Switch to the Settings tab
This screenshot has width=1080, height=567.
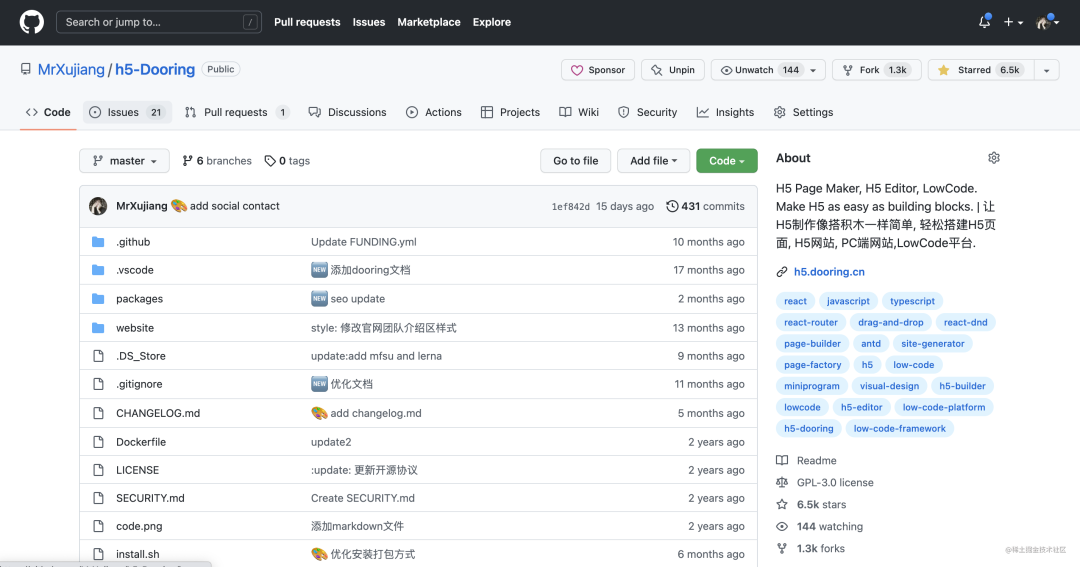[x=803, y=112]
